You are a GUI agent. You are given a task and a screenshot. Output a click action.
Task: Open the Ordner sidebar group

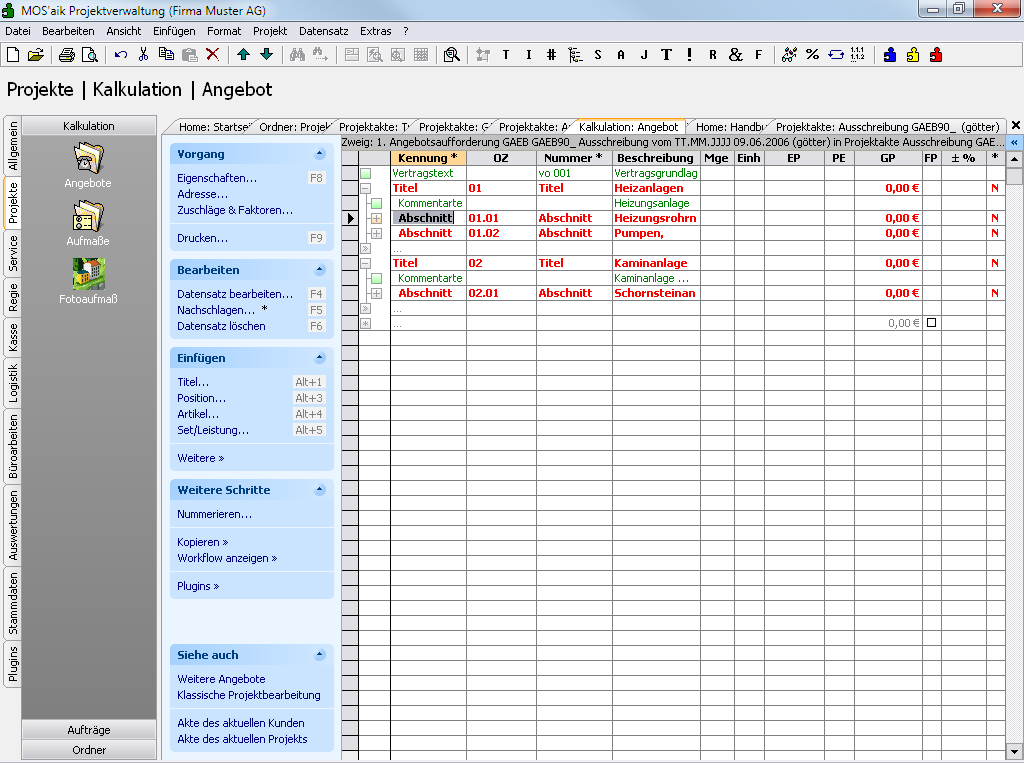point(89,750)
